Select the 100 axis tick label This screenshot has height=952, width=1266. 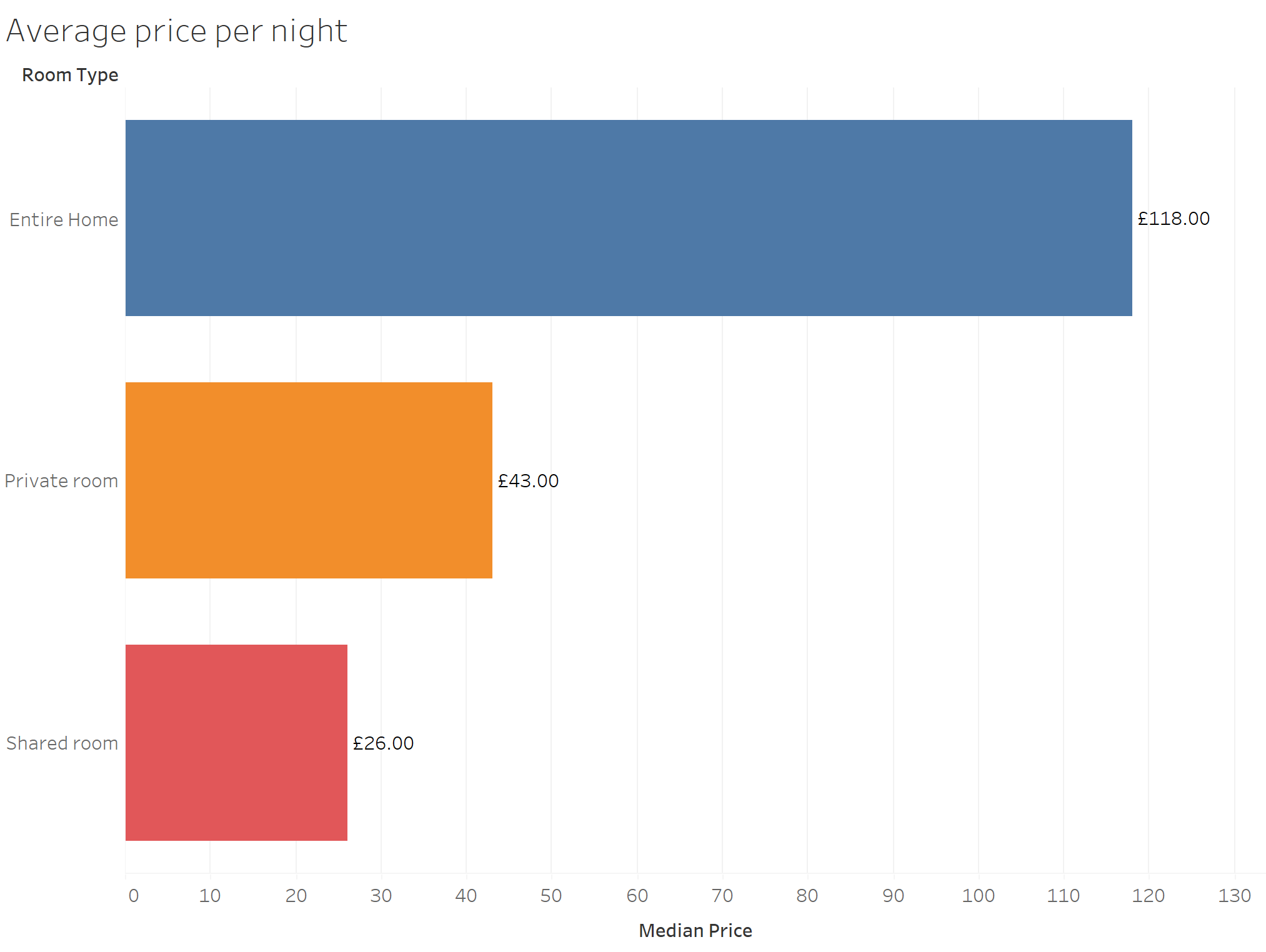click(x=978, y=896)
